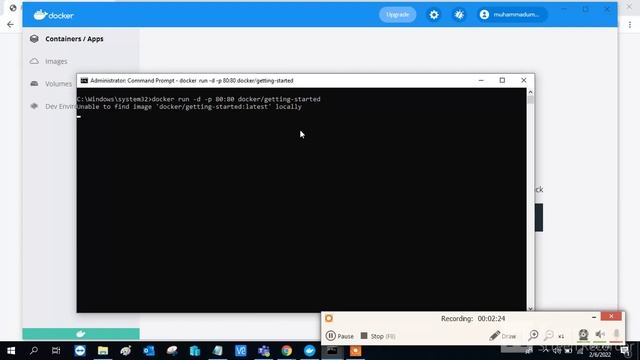Viewport: 640px width, 360px height.
Task: Open the Windows Start menu
Action: [11, 351]
